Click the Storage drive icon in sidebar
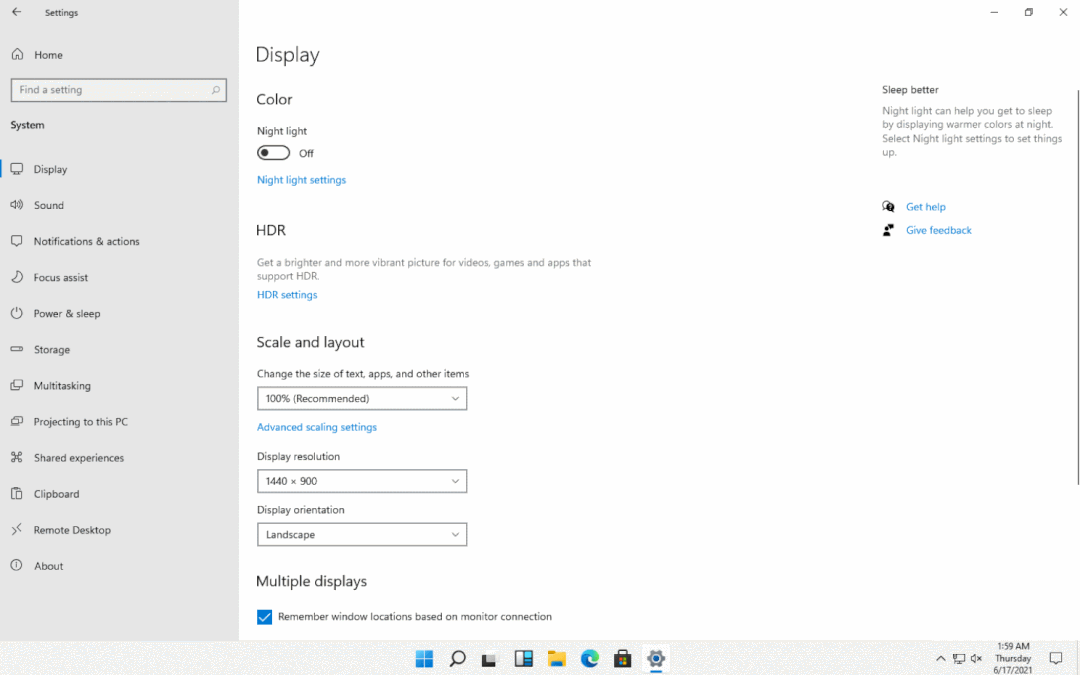The height and width of the screenshot is (675, 1080). [16, 349]
